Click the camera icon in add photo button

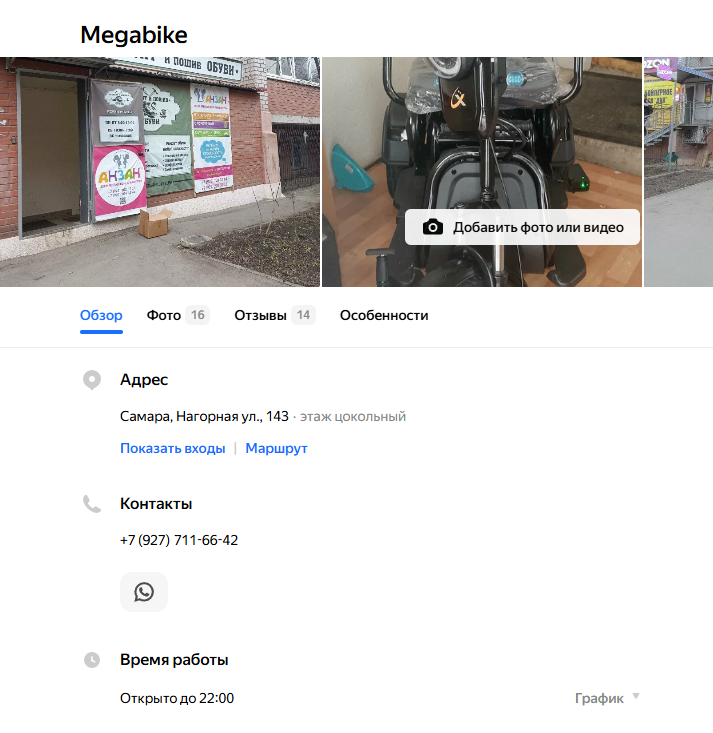433,227
